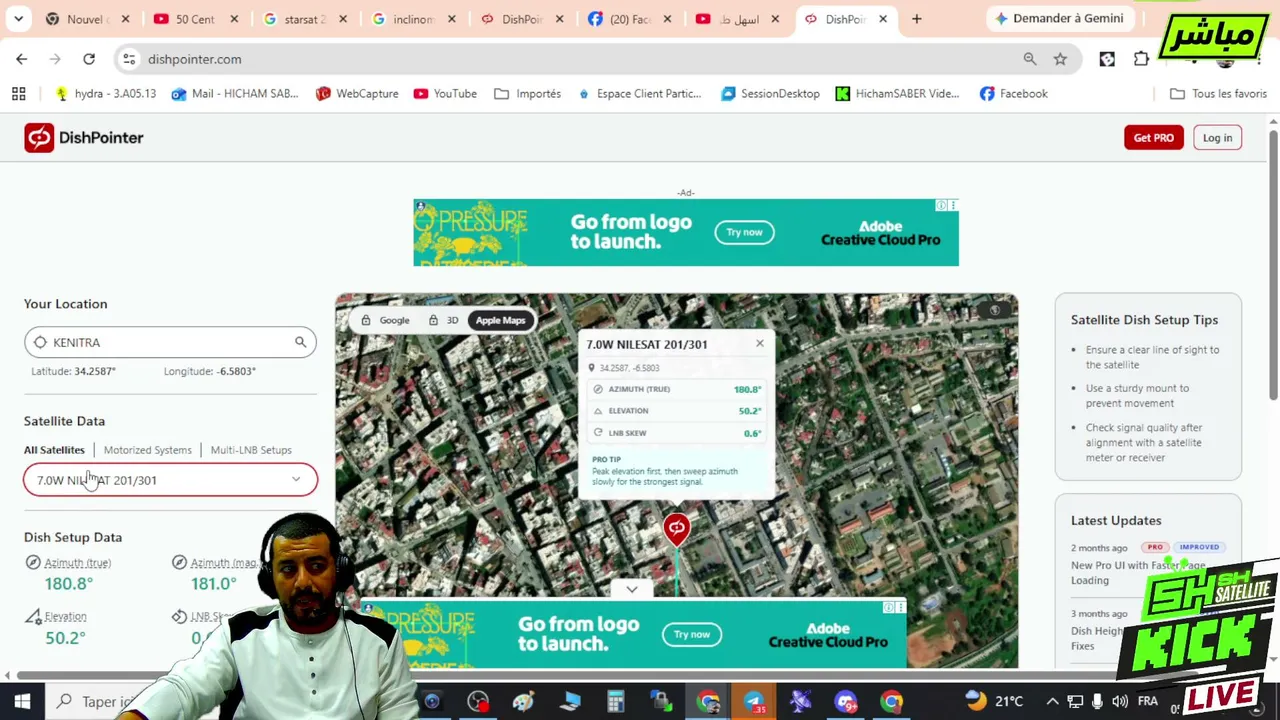Image resolution: width=1280 pixels, height=720 pixels.
Task: Go back to the previous page
Action: point(22,59)
